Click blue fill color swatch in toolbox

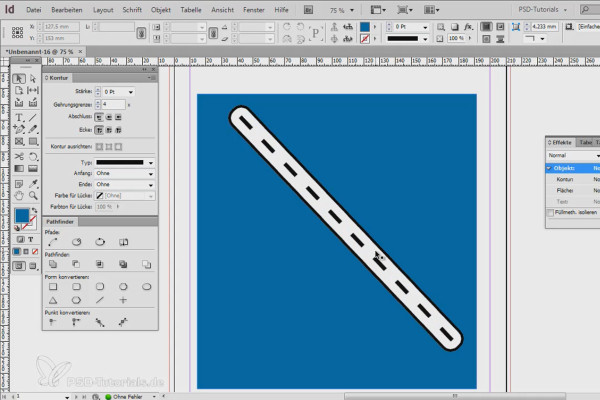pos(22,216)
